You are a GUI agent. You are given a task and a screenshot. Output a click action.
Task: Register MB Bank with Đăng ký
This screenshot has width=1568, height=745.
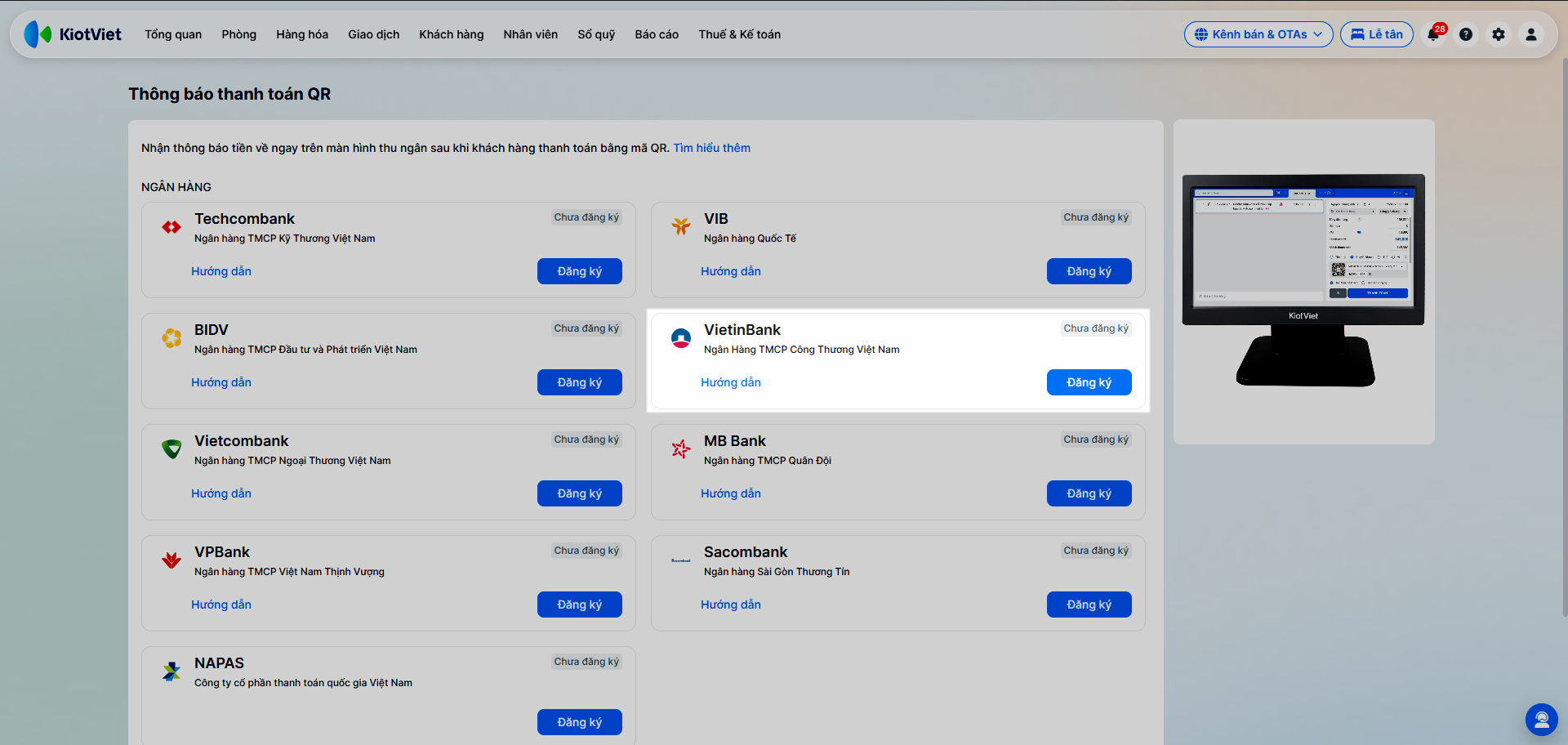(1089, 493)
